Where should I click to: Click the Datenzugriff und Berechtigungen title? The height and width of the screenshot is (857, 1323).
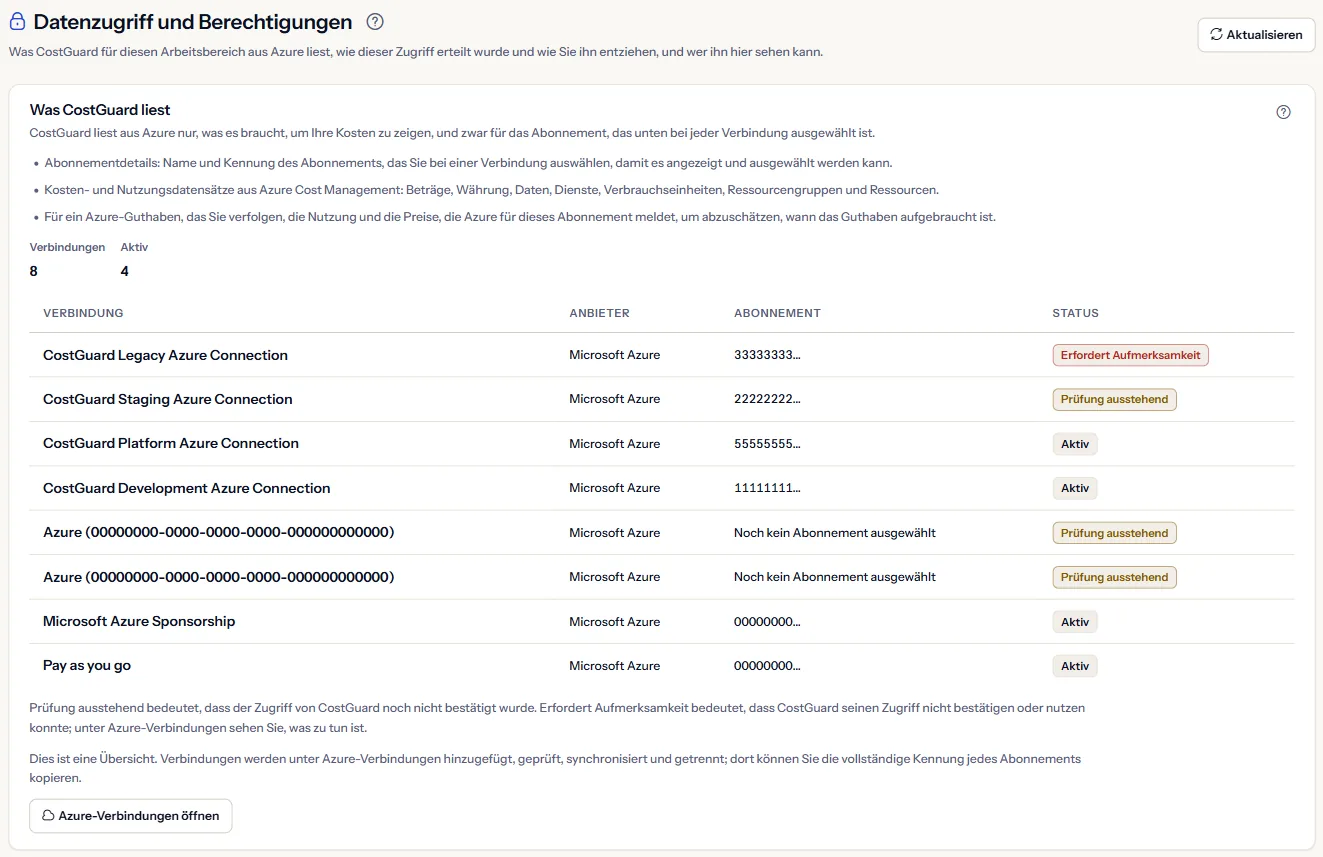(193, 22)
